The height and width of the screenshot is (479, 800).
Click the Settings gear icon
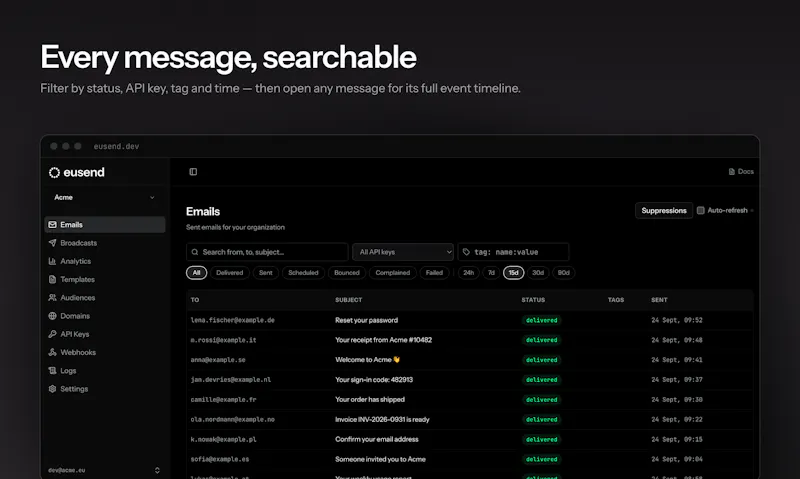(x=53, y=389)
